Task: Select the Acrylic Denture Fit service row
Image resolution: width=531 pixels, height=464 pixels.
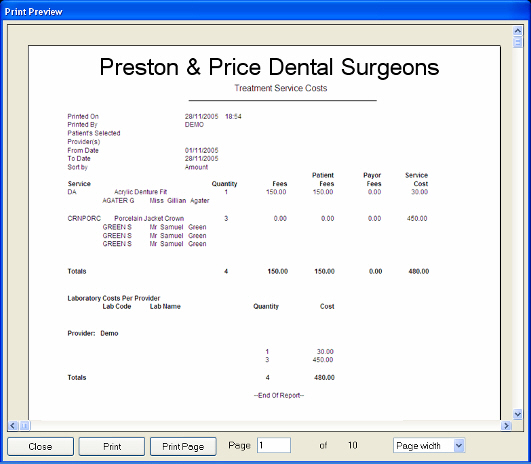Action: 248,192
